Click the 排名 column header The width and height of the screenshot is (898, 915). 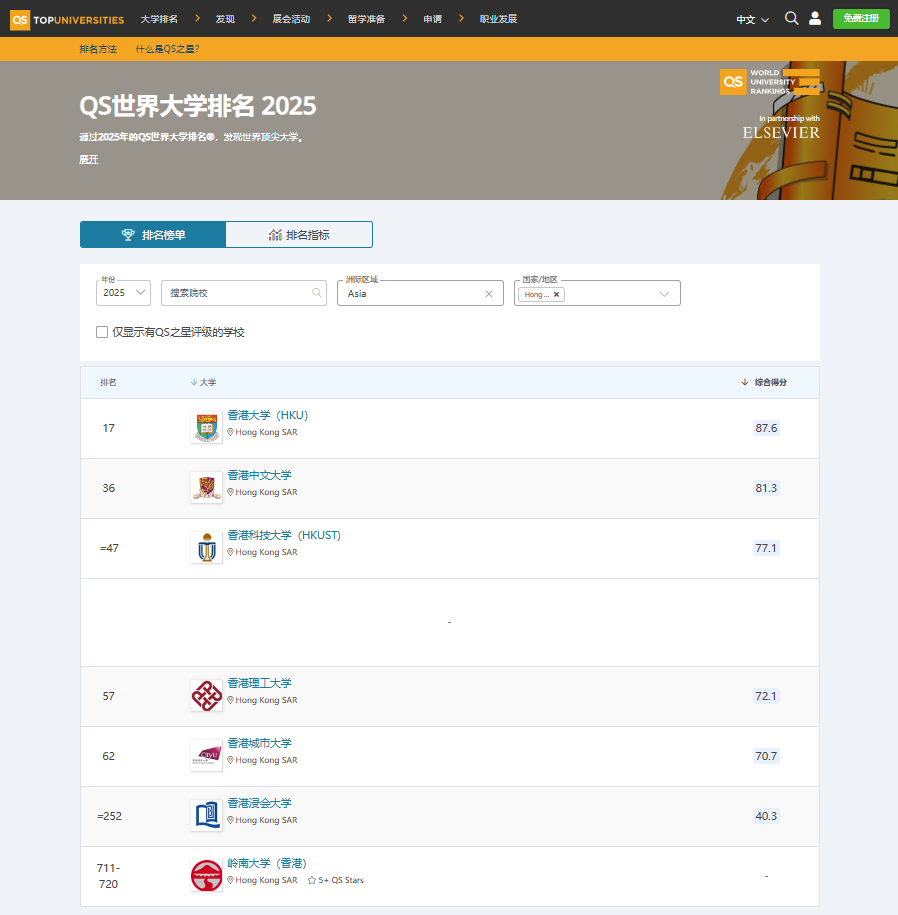[x=108, y=382]
